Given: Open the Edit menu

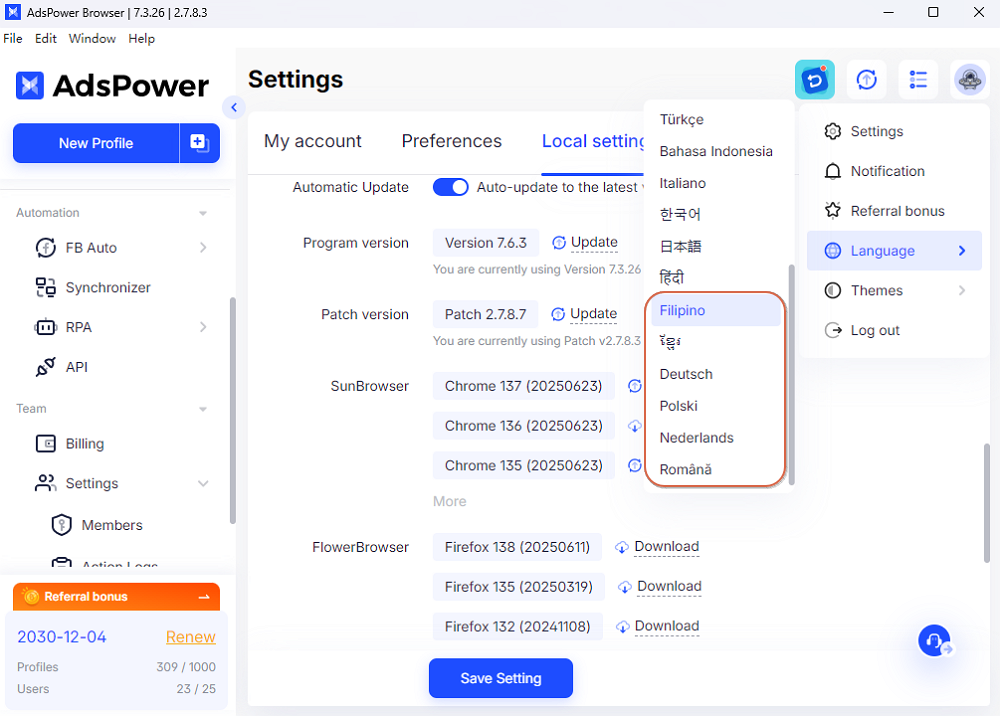Looking at the screenshot, I should point(46,38).
